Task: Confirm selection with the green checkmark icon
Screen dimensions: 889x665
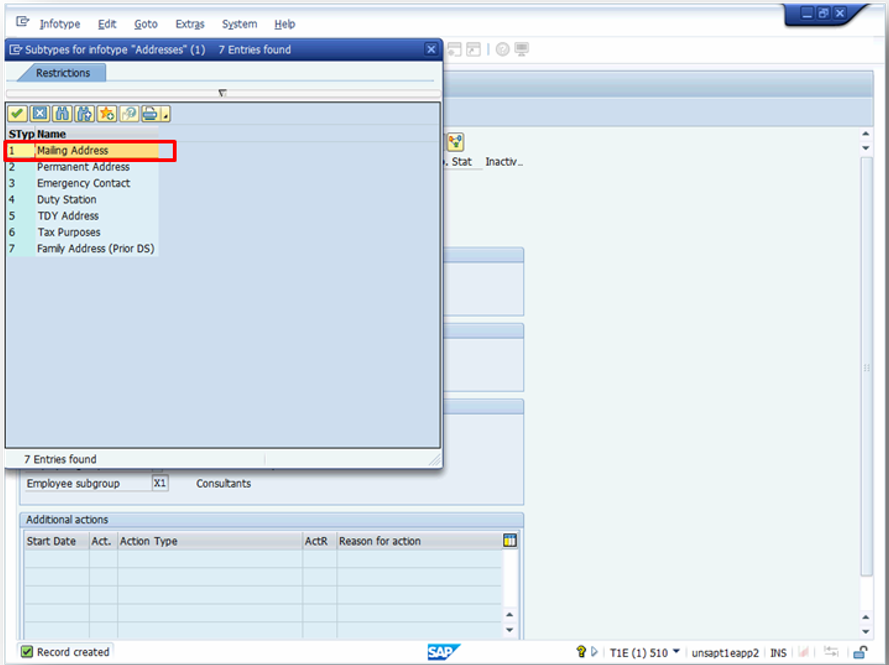Action: click(x=16, y=113)
